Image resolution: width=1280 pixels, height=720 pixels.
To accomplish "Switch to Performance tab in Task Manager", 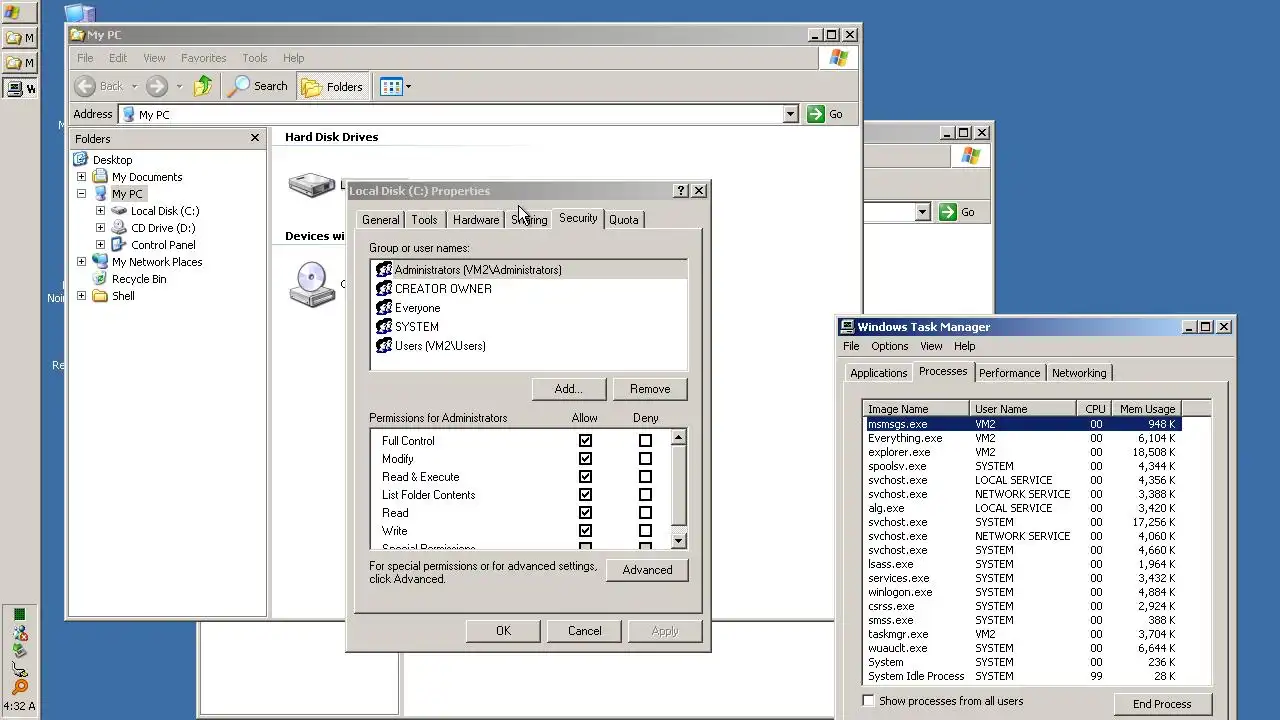I will pos(1009,373).
